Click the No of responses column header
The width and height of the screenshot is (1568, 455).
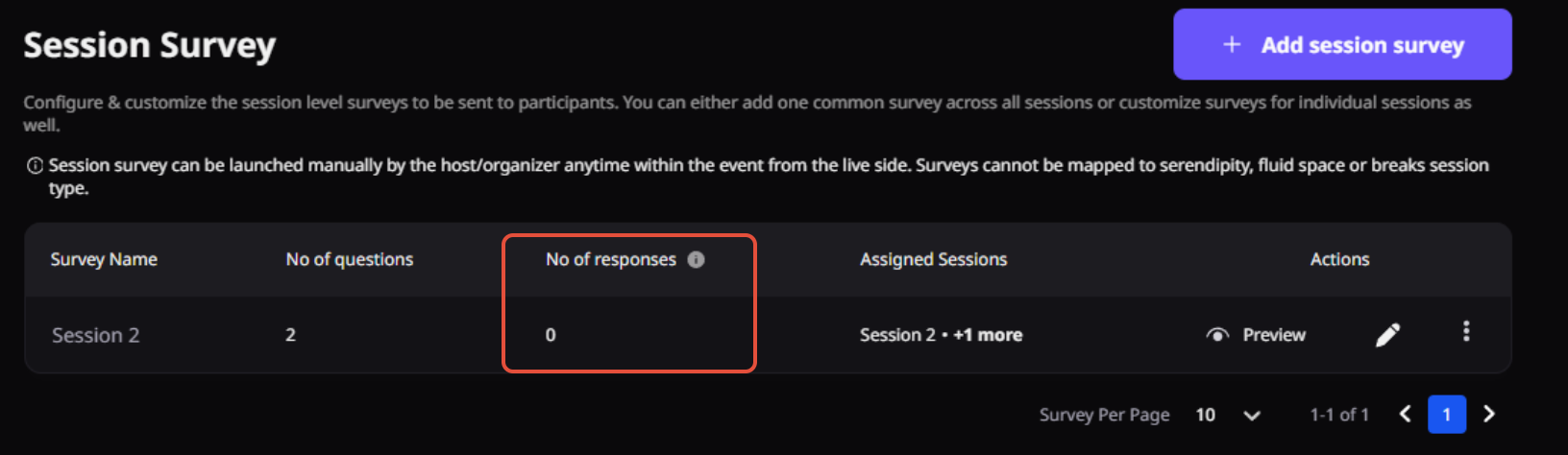click(x=611, y=259)
